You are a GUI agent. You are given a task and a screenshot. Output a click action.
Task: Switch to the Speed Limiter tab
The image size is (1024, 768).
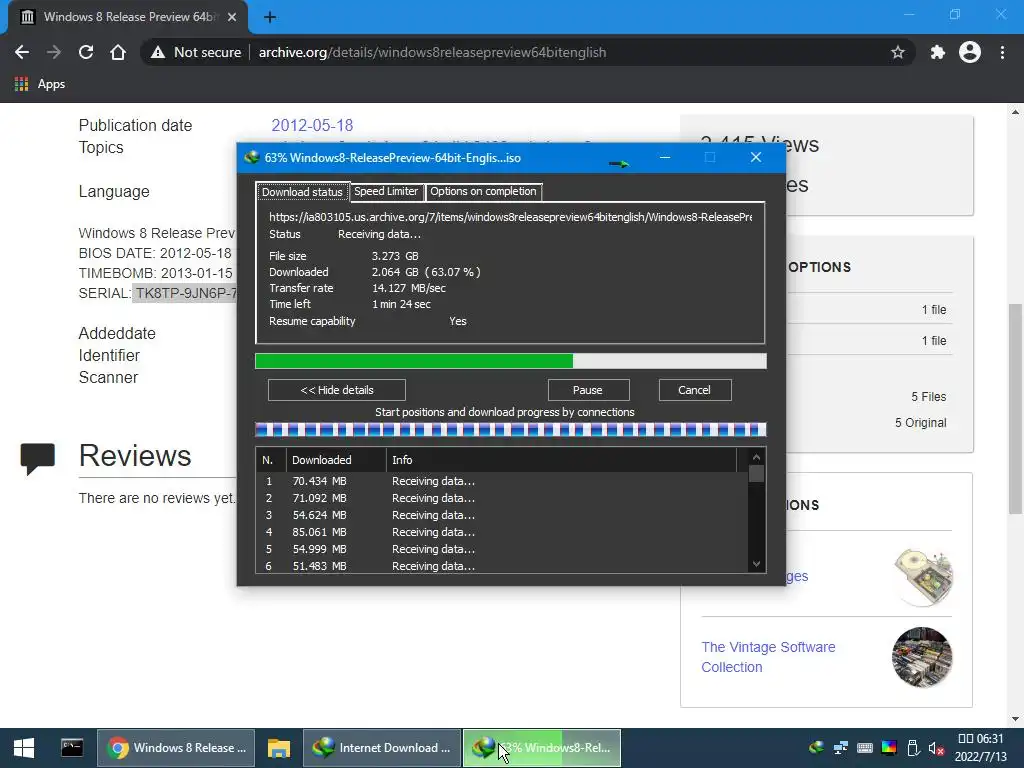pyautogui.click(x=386, y=191)
